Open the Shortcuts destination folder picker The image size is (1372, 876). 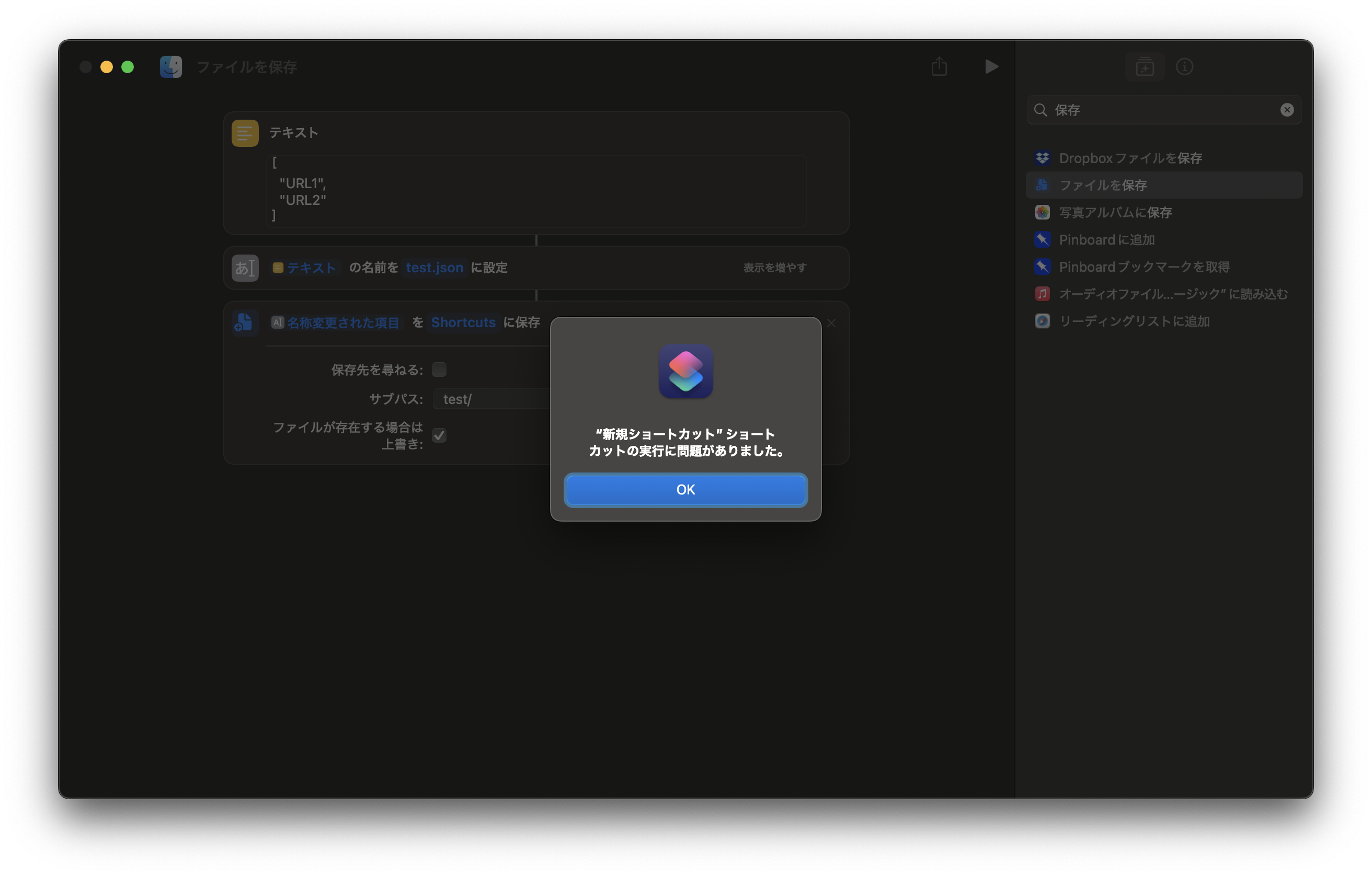pos(463,322)
